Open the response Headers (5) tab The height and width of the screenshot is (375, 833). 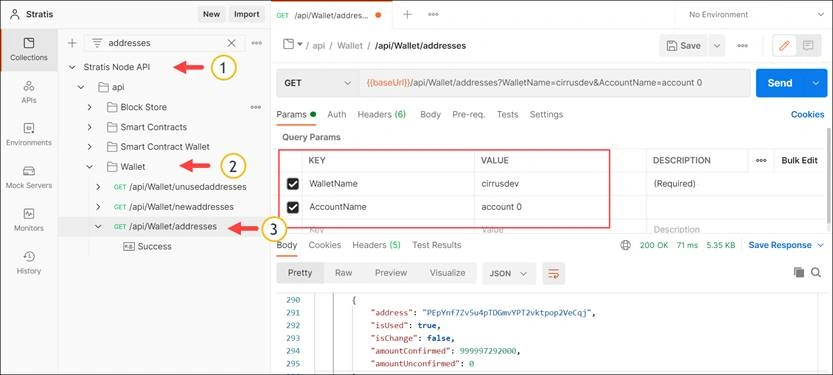pyautogui.click(x=377, y=245)
